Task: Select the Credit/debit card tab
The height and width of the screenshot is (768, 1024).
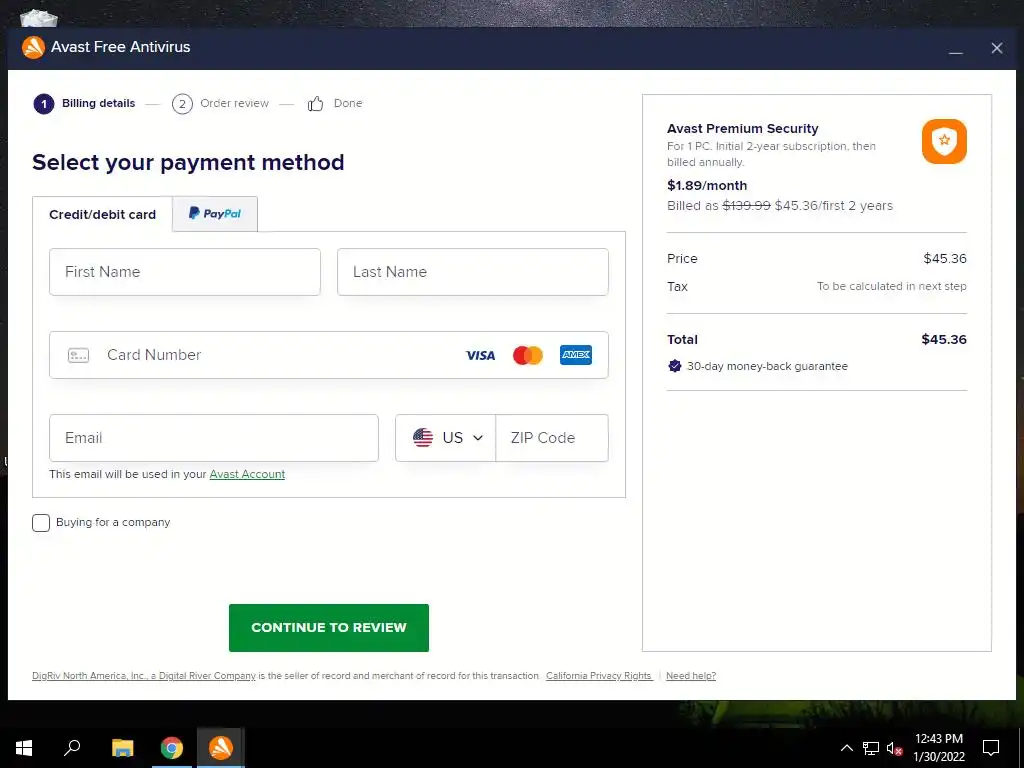Action: pos(103,214)
